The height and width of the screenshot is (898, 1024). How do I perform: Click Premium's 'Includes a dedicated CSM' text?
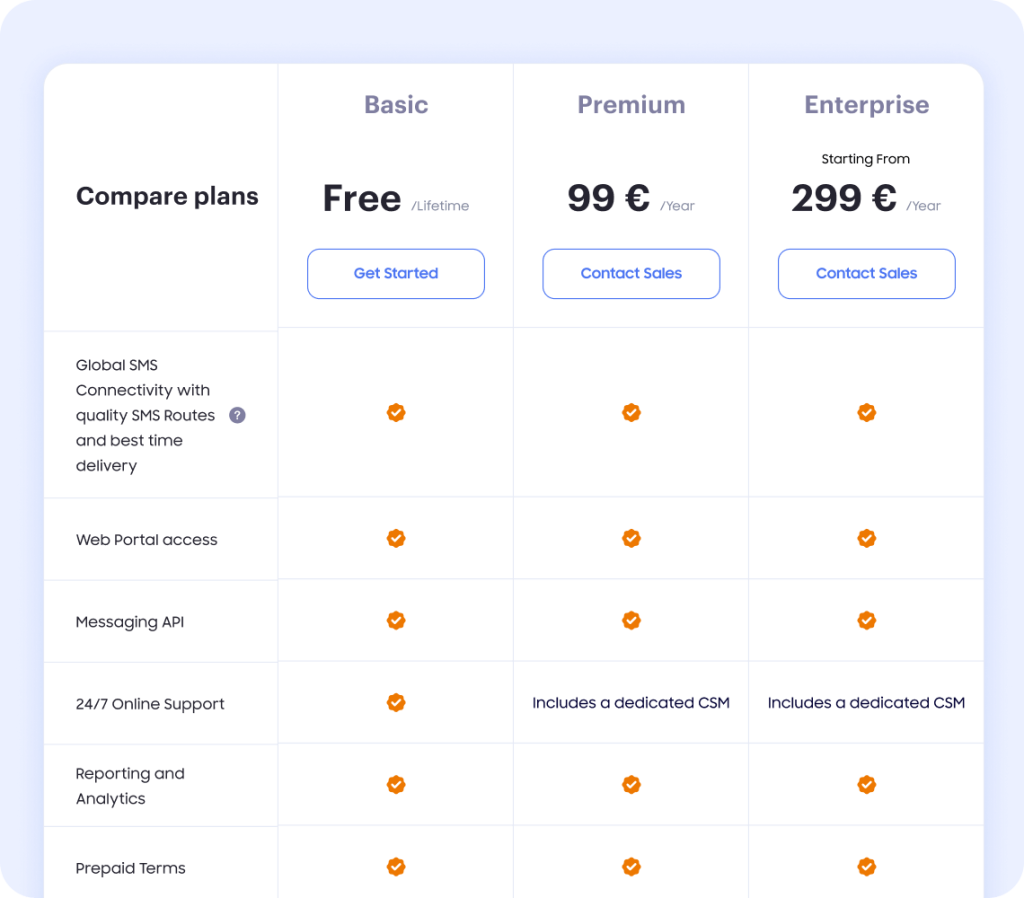click(631, 703)
